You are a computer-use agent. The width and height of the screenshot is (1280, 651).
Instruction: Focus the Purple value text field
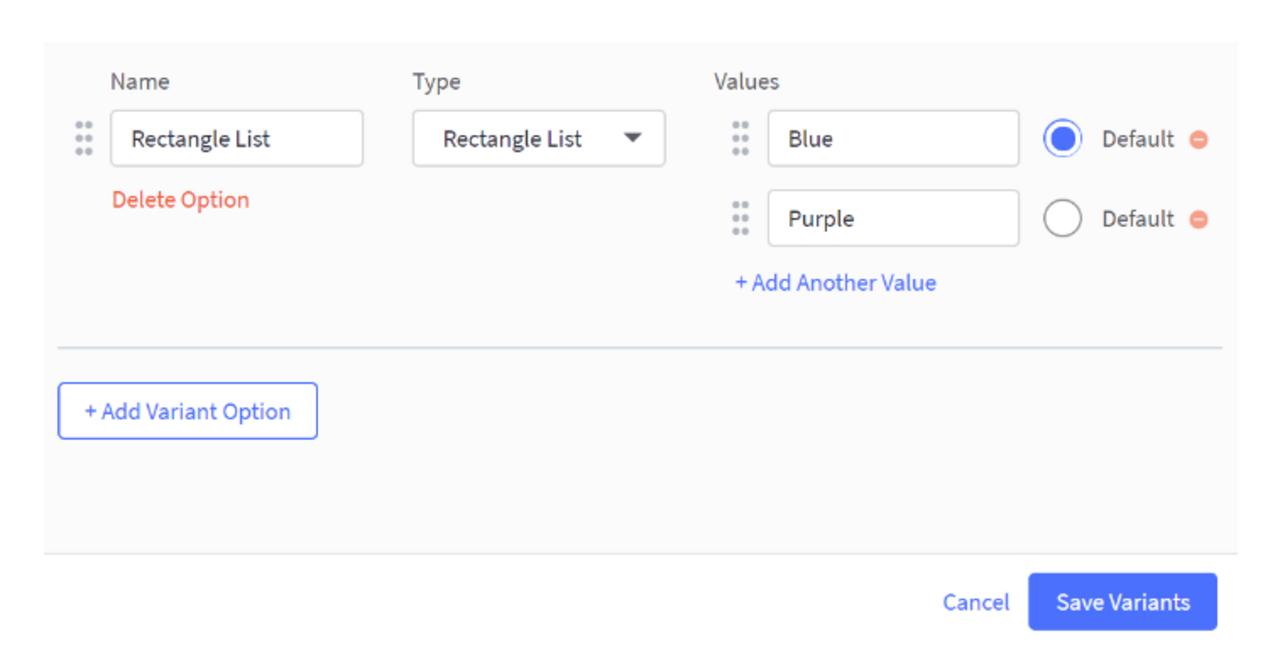(893, 218)
